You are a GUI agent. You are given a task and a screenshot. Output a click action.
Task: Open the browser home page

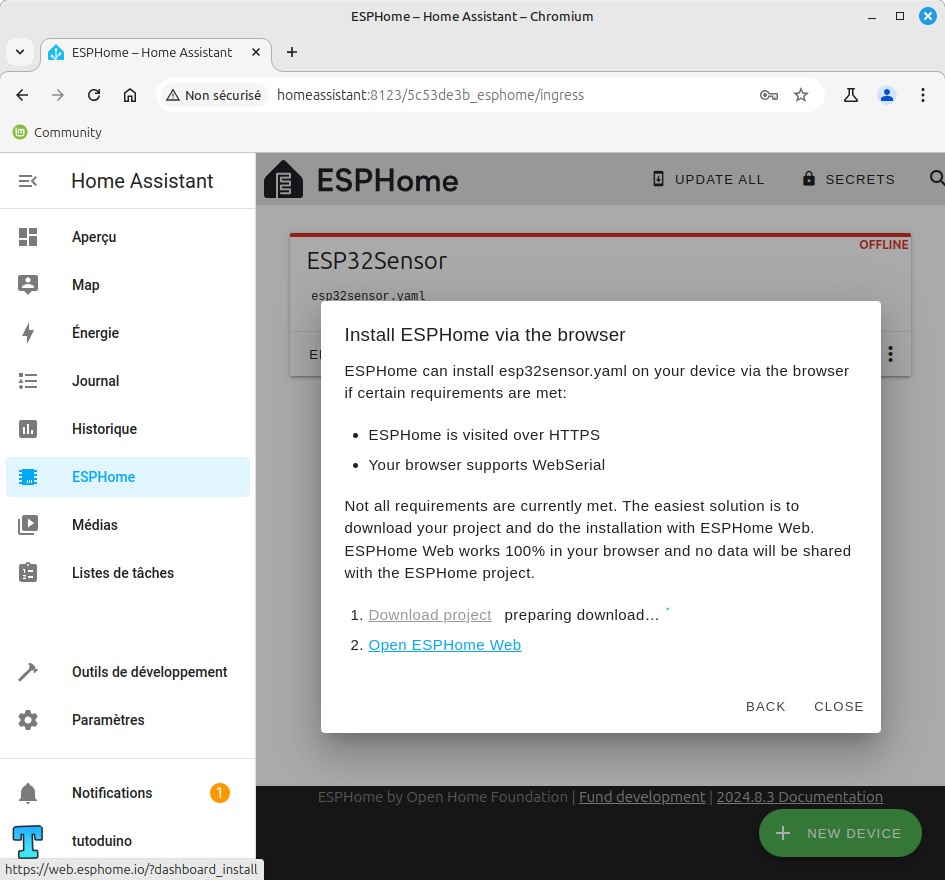130,95
